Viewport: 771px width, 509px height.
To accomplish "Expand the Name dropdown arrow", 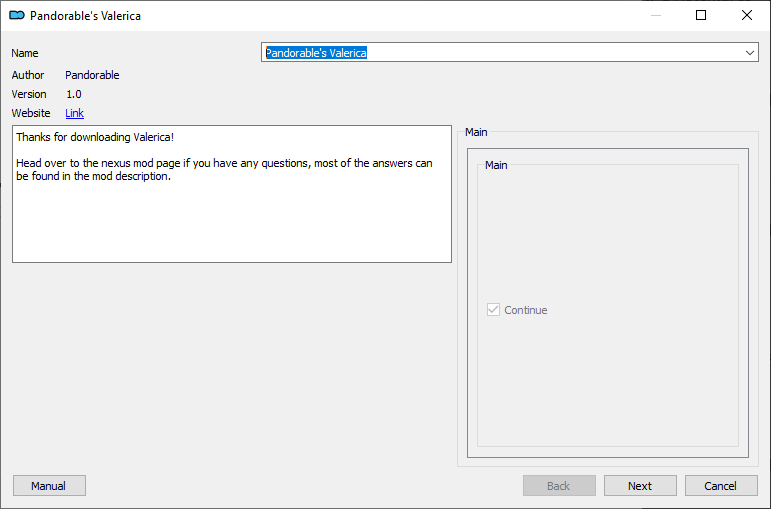I will (x=749, y=53).
